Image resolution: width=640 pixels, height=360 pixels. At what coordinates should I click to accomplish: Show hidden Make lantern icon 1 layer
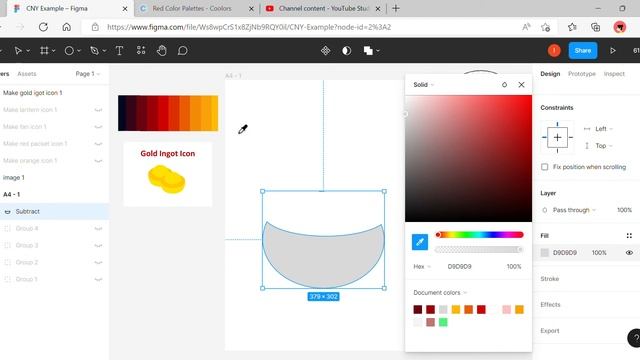[x=98, y=110]
